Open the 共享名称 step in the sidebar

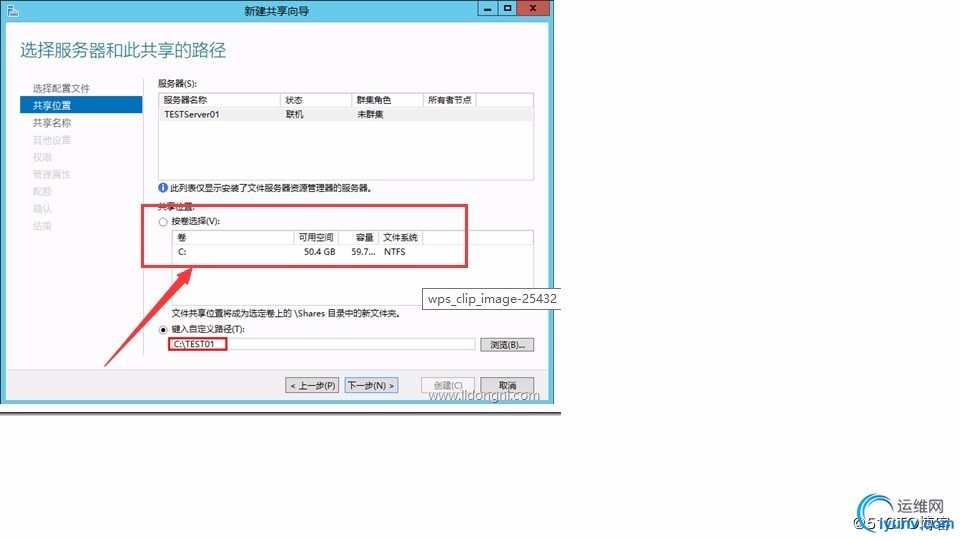(x=52, y=123)
